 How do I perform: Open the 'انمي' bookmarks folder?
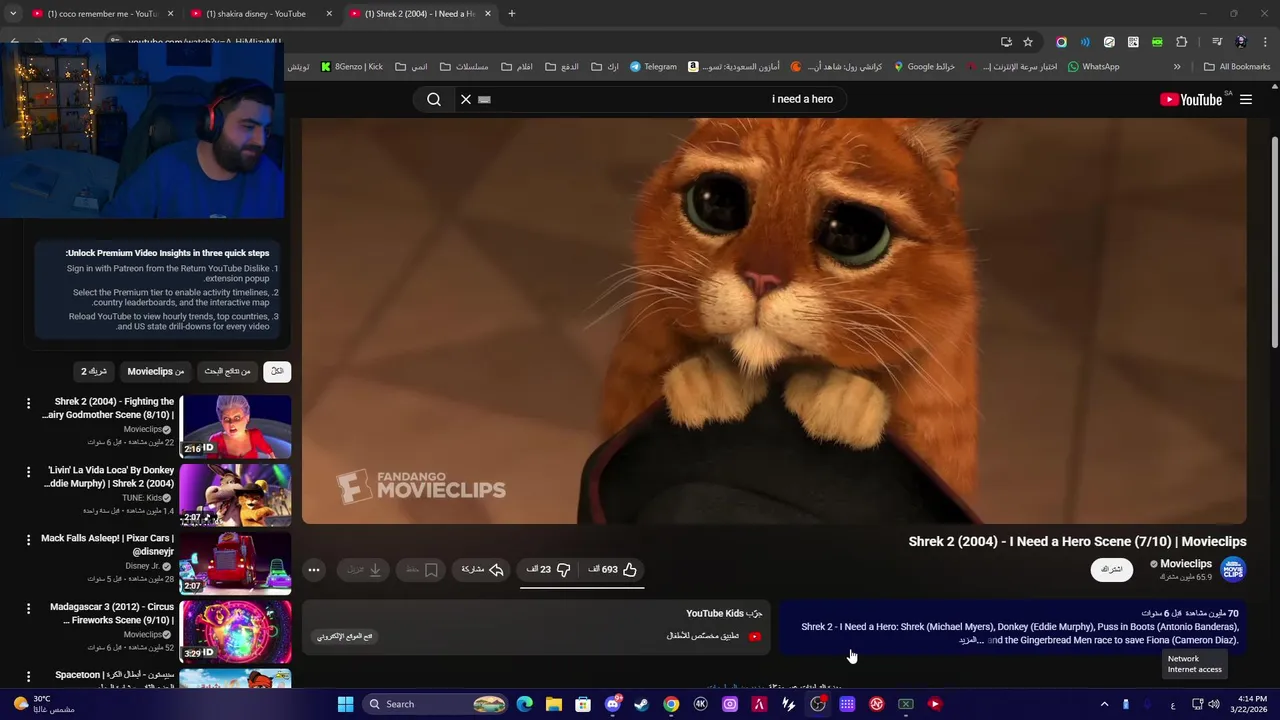[x=411, y=67]
